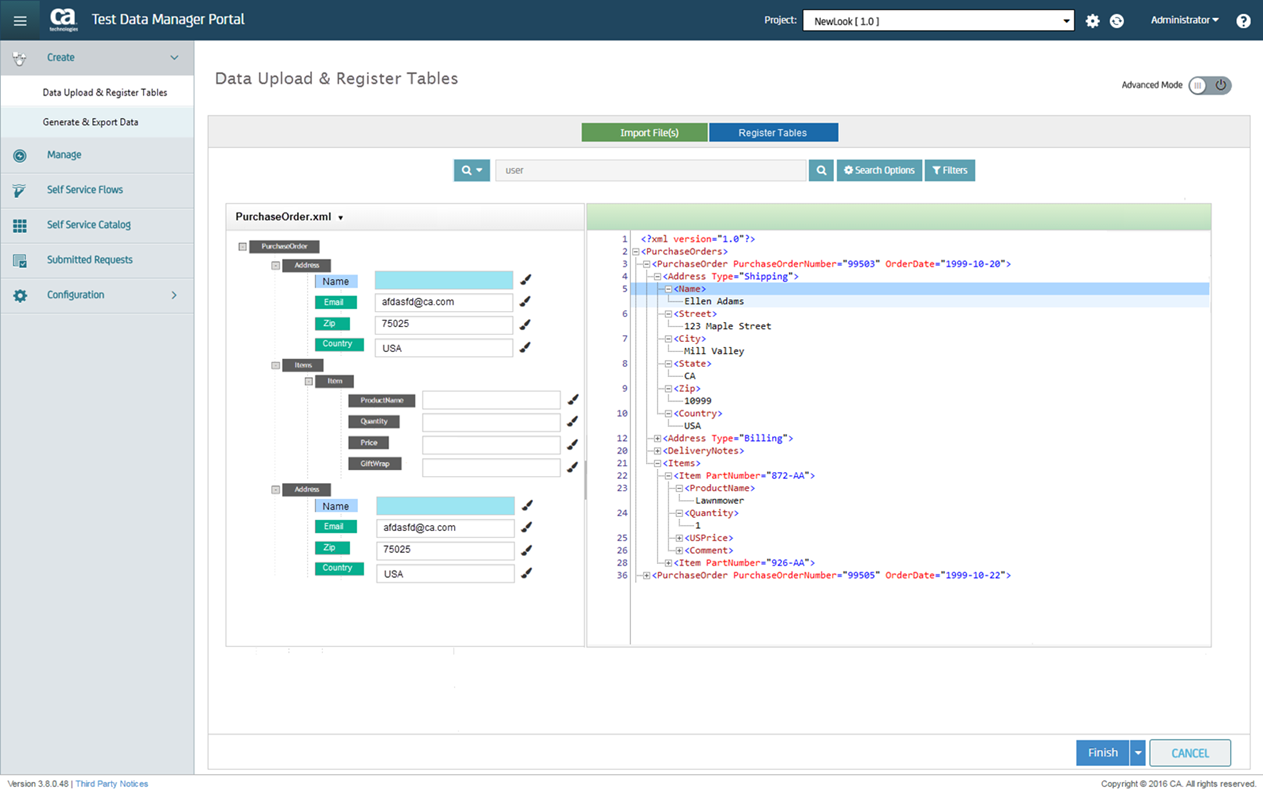The image size is (1263, 793).
Task: Expand the Item PartNumber 926-AA XML node
Action: click(x=669, y=563)
